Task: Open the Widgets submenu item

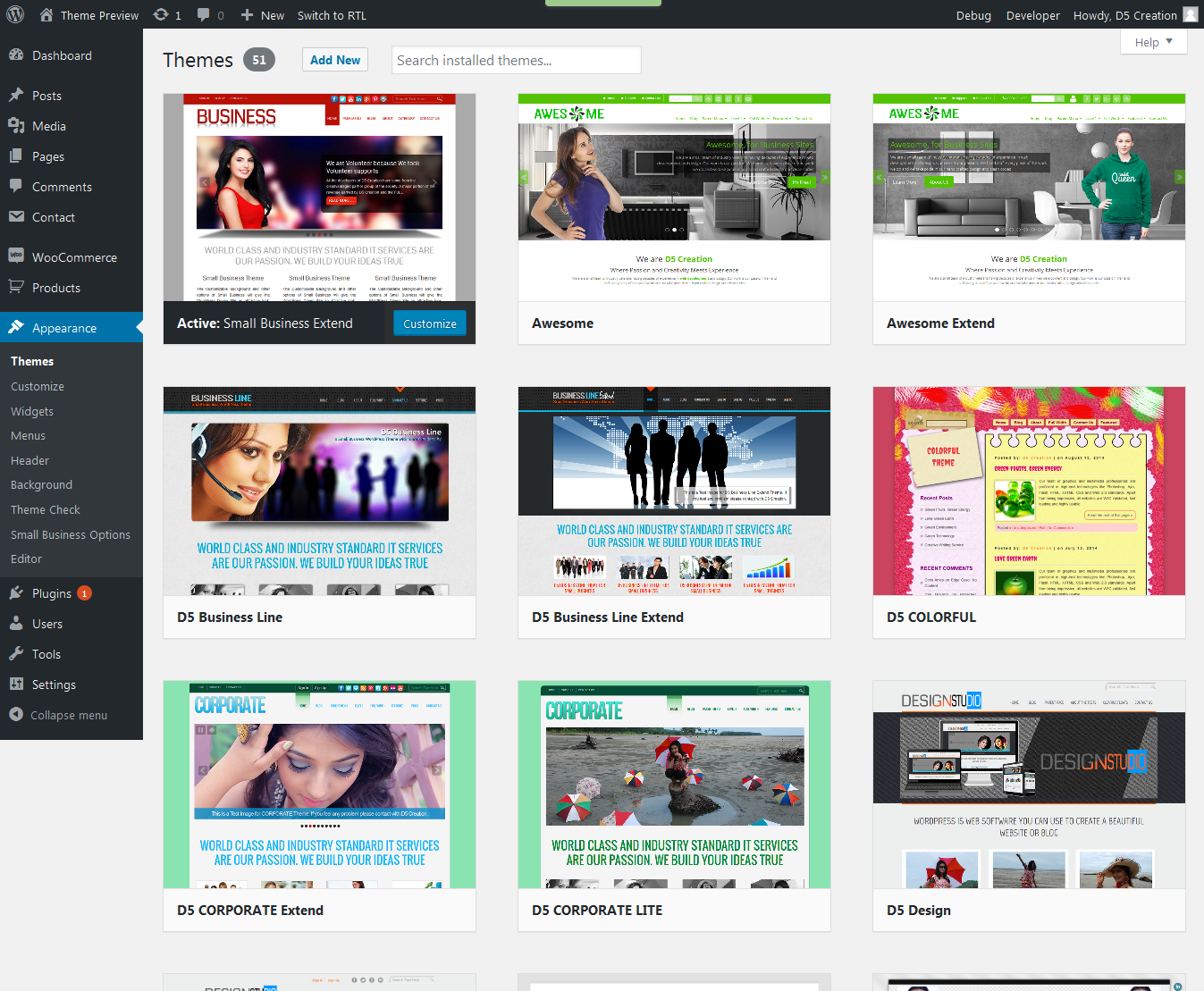Action: (x=32, y=411)
